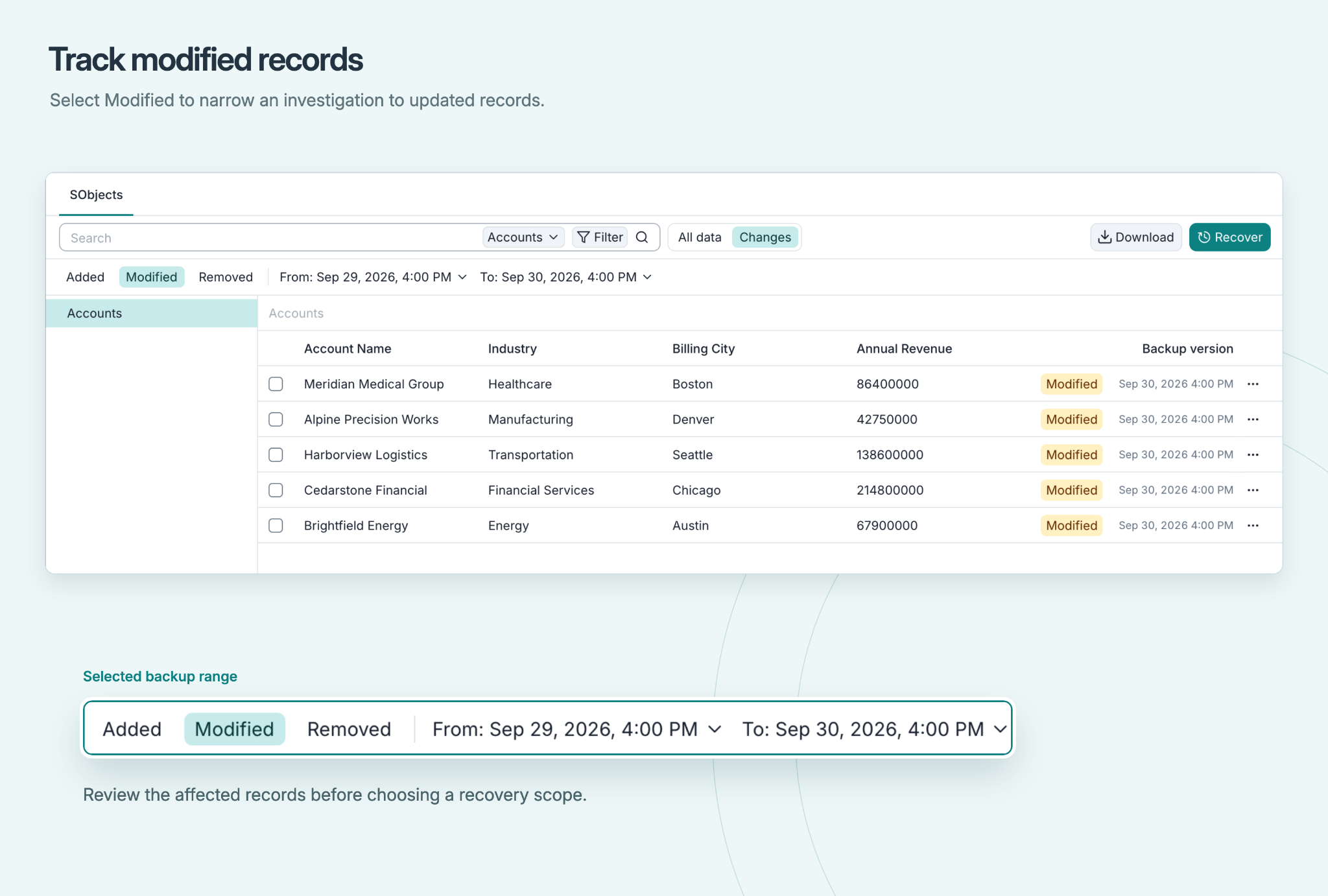Click the Account Name column header
Screen dimensions: 1328x896
pos(348,349)
